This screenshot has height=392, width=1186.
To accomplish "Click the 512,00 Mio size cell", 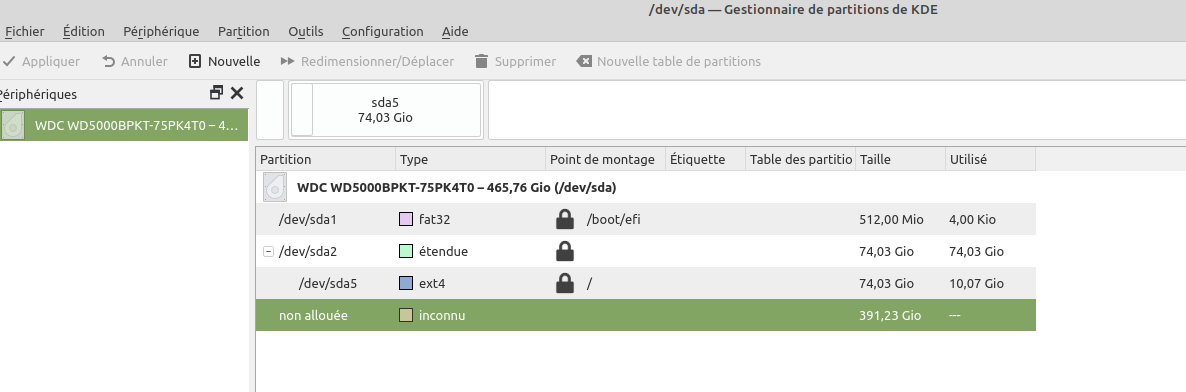I will pyautogui.click(x=892, y=219).
